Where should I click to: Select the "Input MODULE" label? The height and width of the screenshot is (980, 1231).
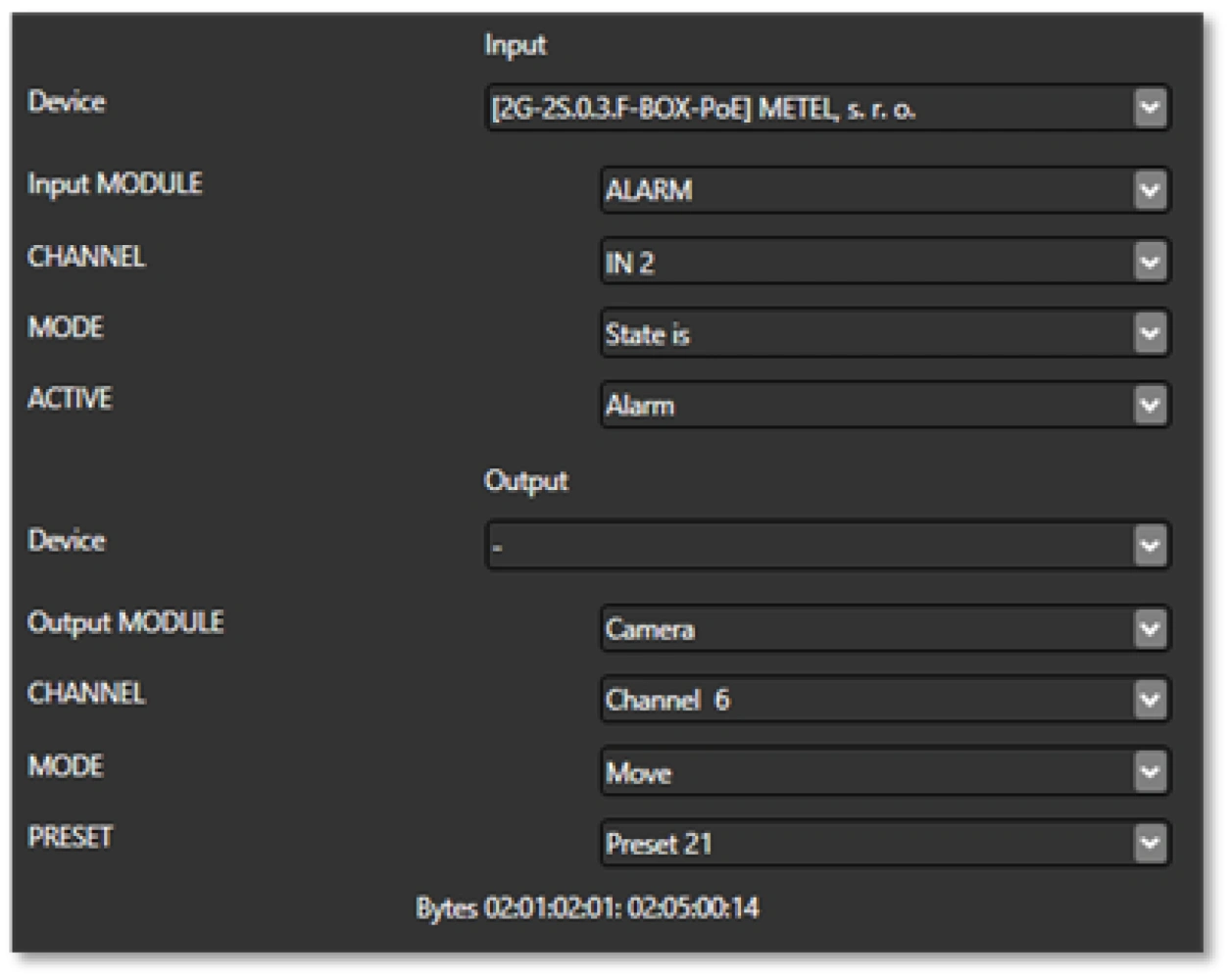point(115,184)
